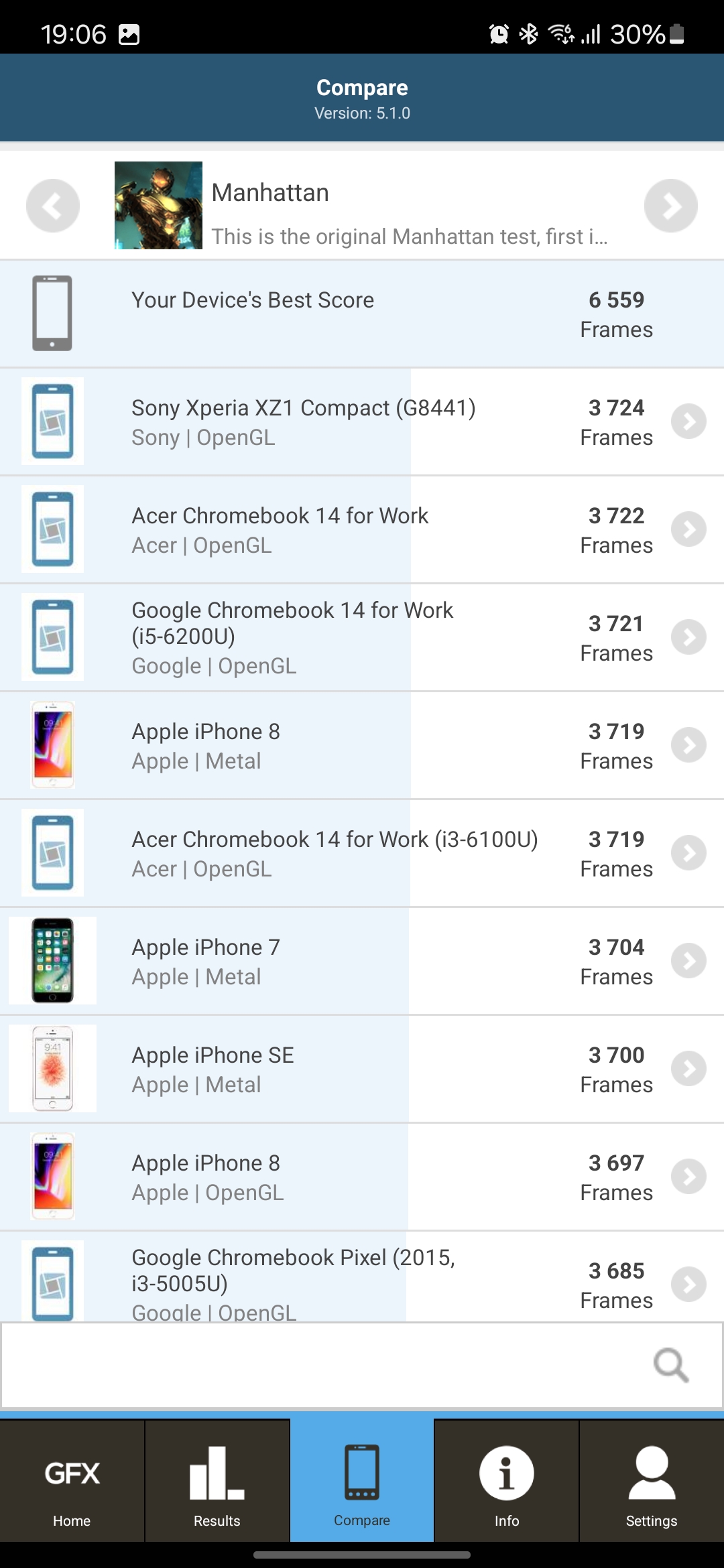This screenshot has height=1568, width=724.
Task: Select Your Device's Best Score row
Action: pos(362,314)
